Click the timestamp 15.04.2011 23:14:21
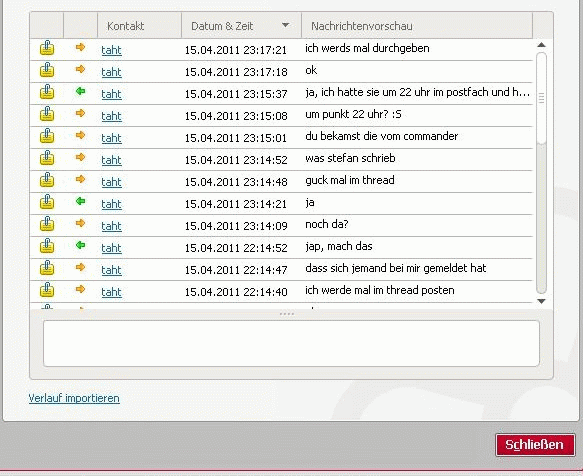Image resolution: width=583 pixels, height=476 pixels. [x=236, y=204]
